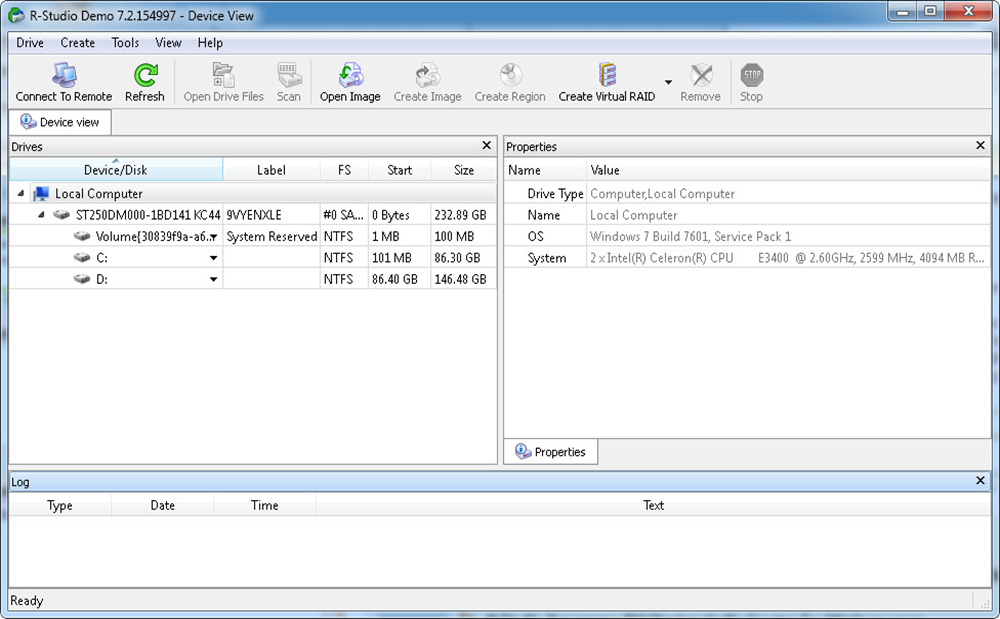Click the 232.89 GB size cell
The height and width of the screenshot is (619, 1000).
[x=464, y=215]
